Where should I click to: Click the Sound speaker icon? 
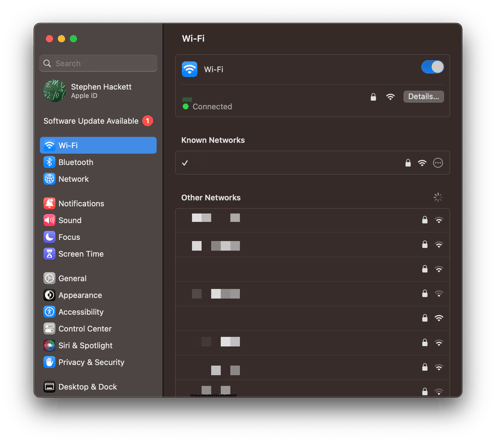click(x=49, y=220)
